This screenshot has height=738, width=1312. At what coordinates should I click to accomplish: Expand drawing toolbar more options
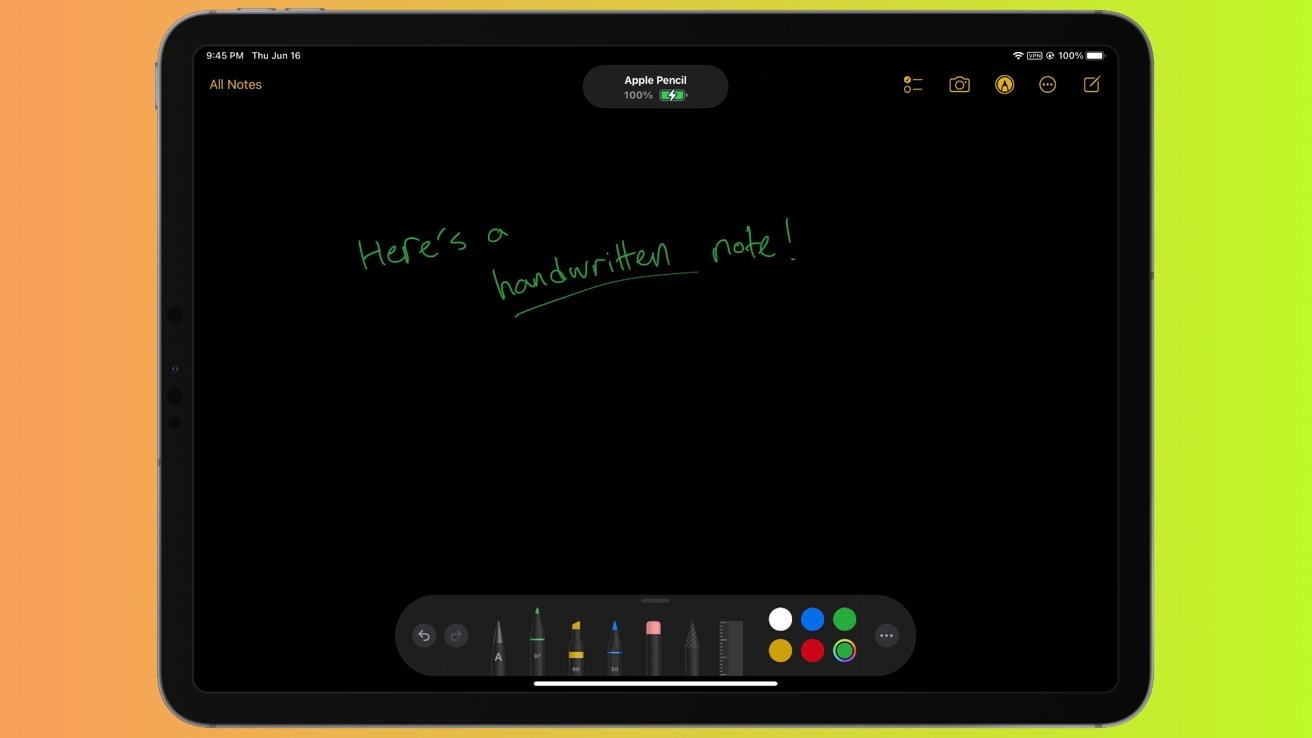[886, 636]
